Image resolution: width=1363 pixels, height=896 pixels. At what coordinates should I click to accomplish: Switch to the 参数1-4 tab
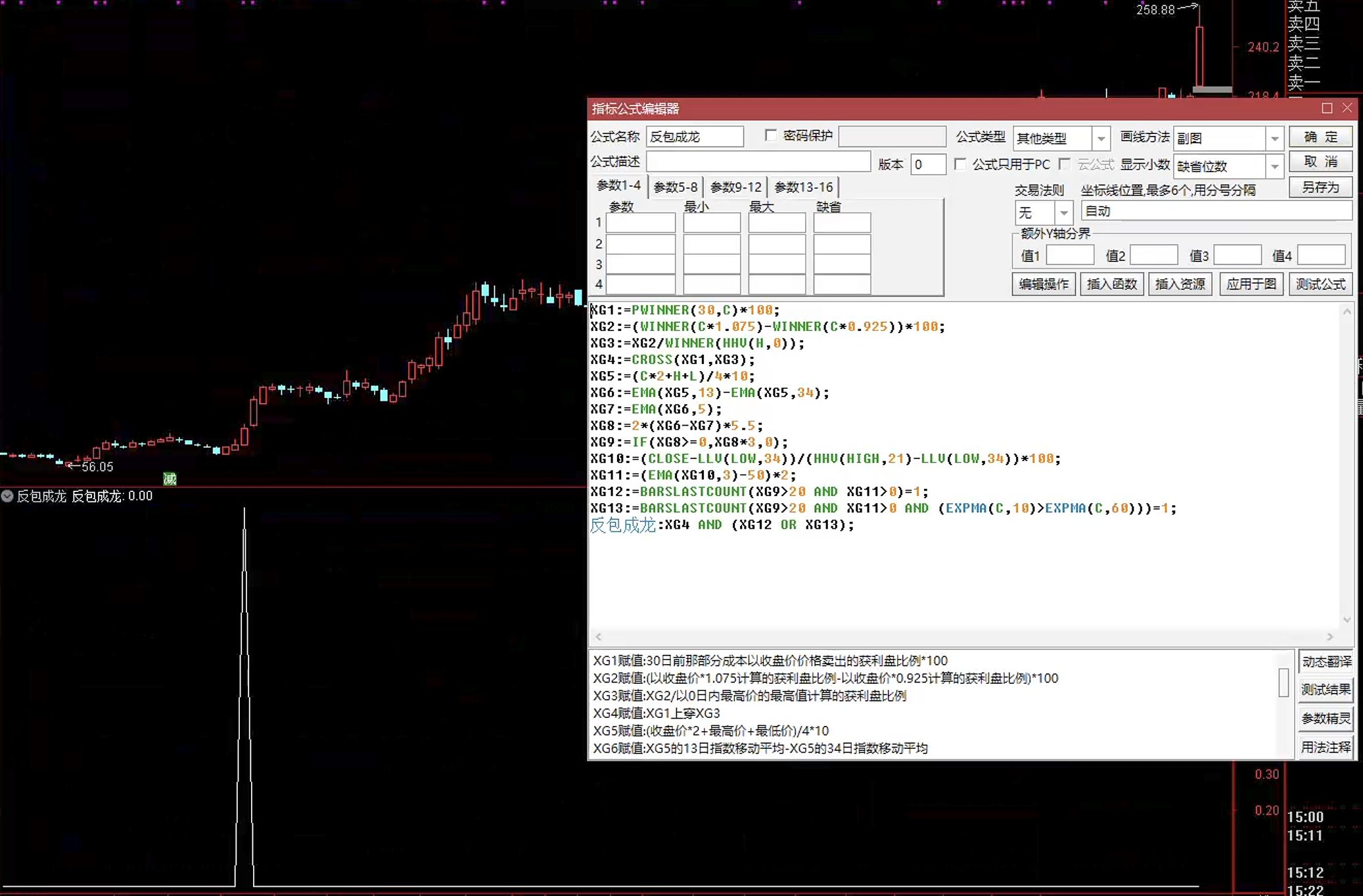(x=618, y=186)
